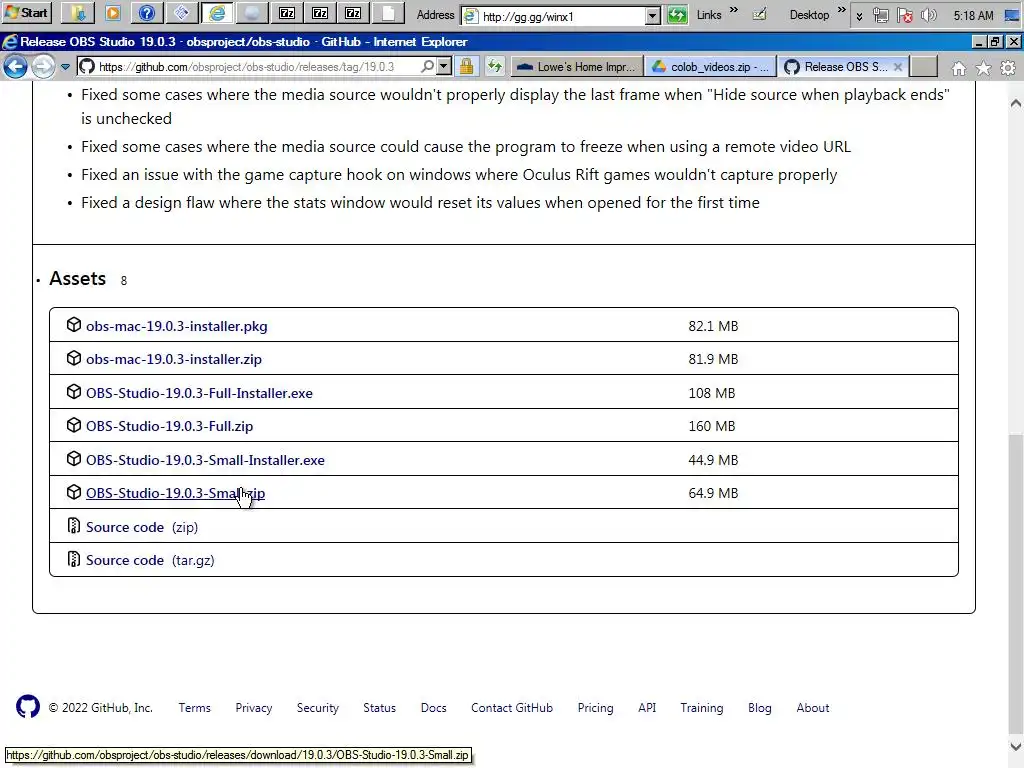Click the network tray icon with red X
The height and width of the screenshot is (768, 1024).
(904, 15)
